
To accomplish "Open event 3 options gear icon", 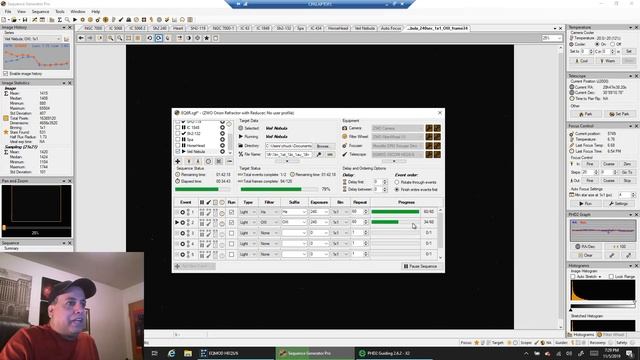I will (x=182, y=233).
